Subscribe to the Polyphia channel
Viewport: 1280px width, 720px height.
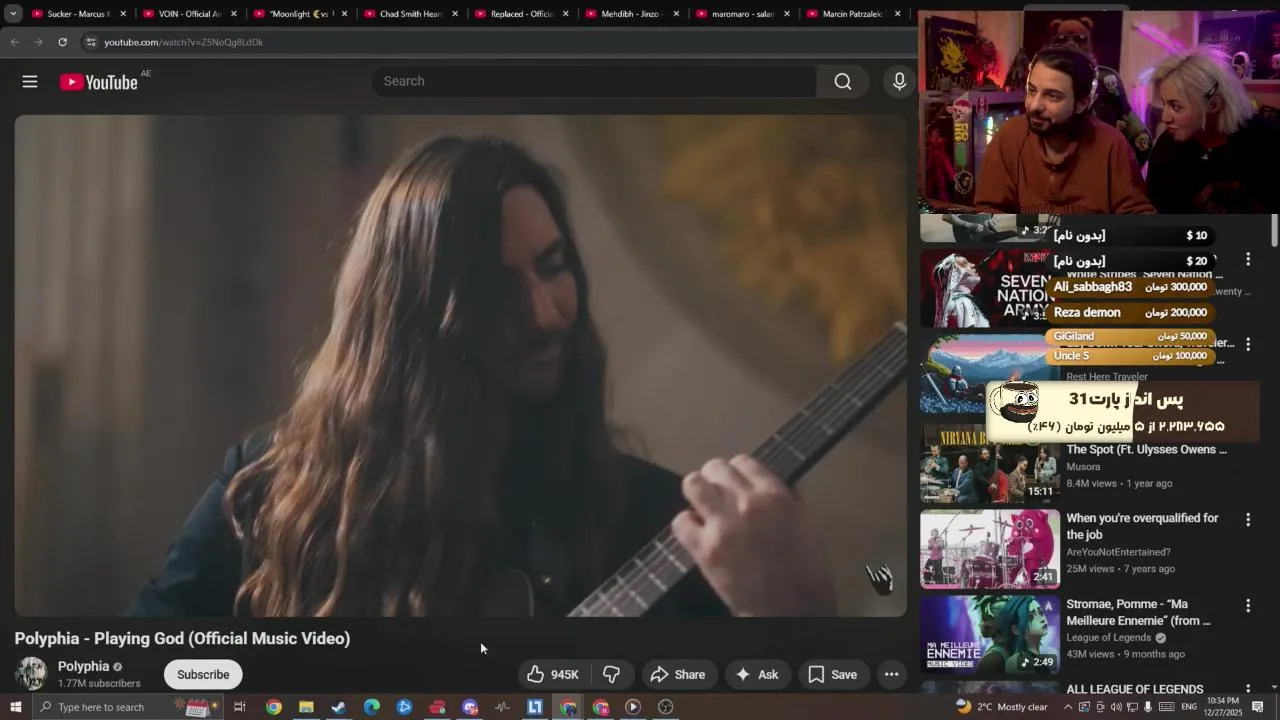coord(203,675)
